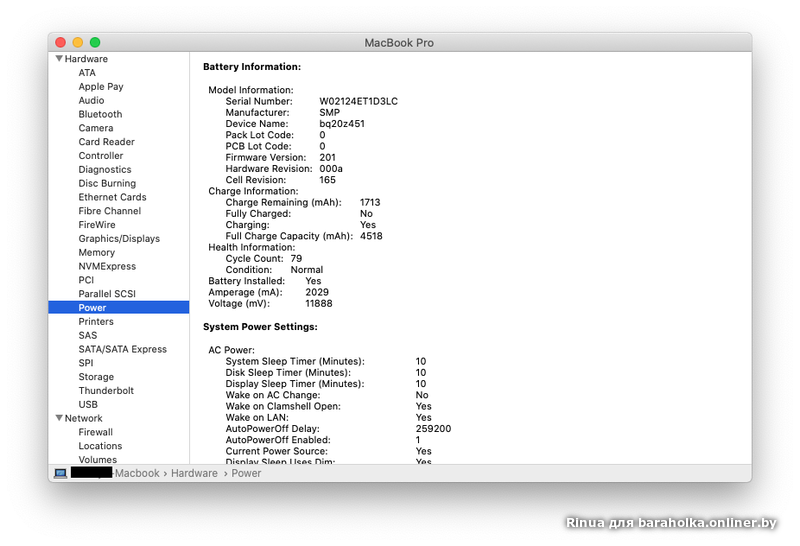This screenshot has height=546, width=800.
Task: Click Cell Revision value 165
Action: click(x=328, y=180)
